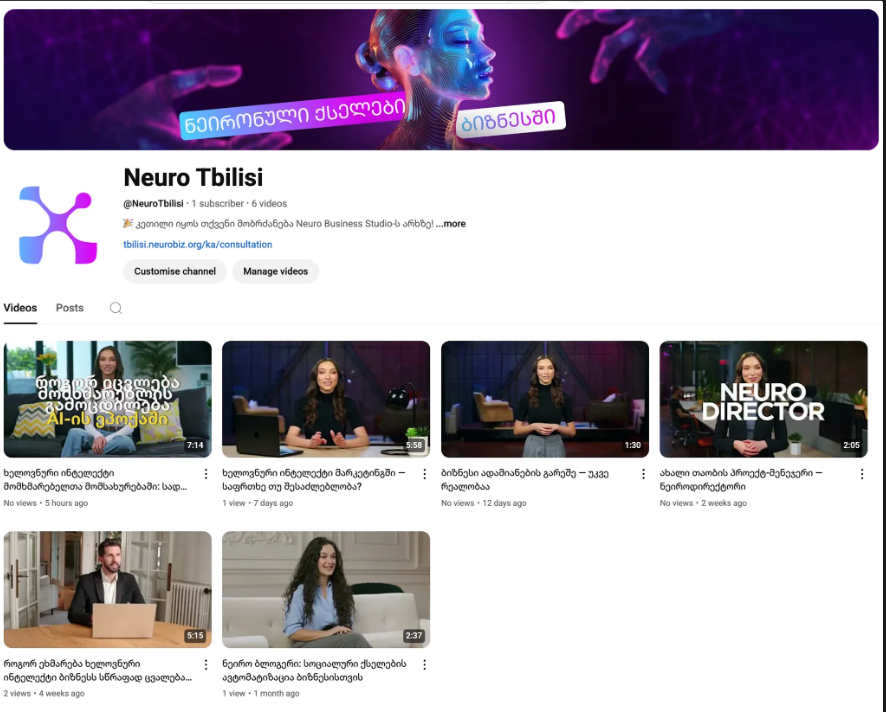Screen dimensions: 886x712
Task: Open options menu for the 5:58 video
Action: pos(424,474)
